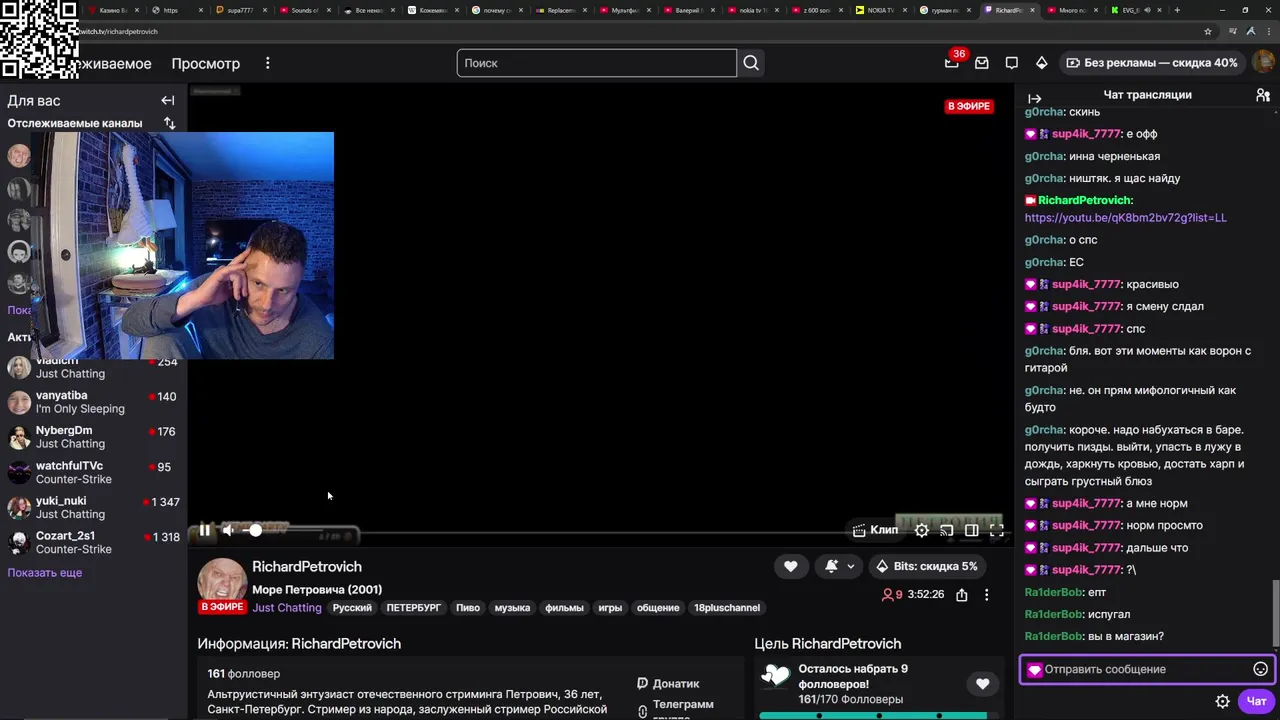Open the user avatar menu

(1262, 62)
